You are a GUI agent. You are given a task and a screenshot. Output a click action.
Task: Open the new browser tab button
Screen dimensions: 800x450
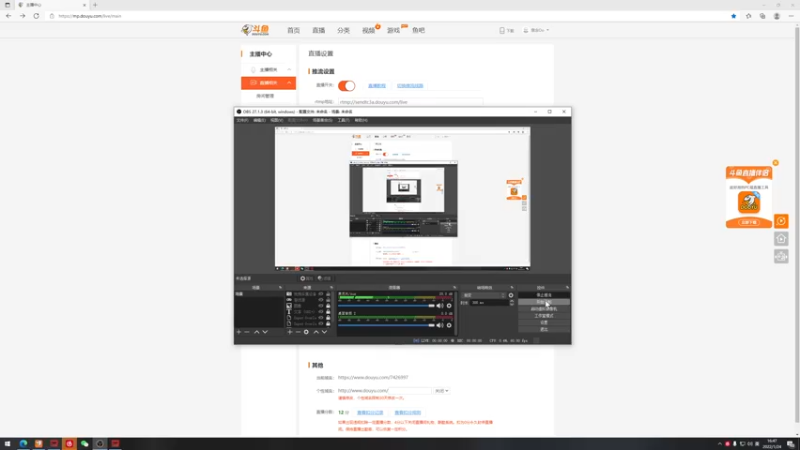pos(95,5)
